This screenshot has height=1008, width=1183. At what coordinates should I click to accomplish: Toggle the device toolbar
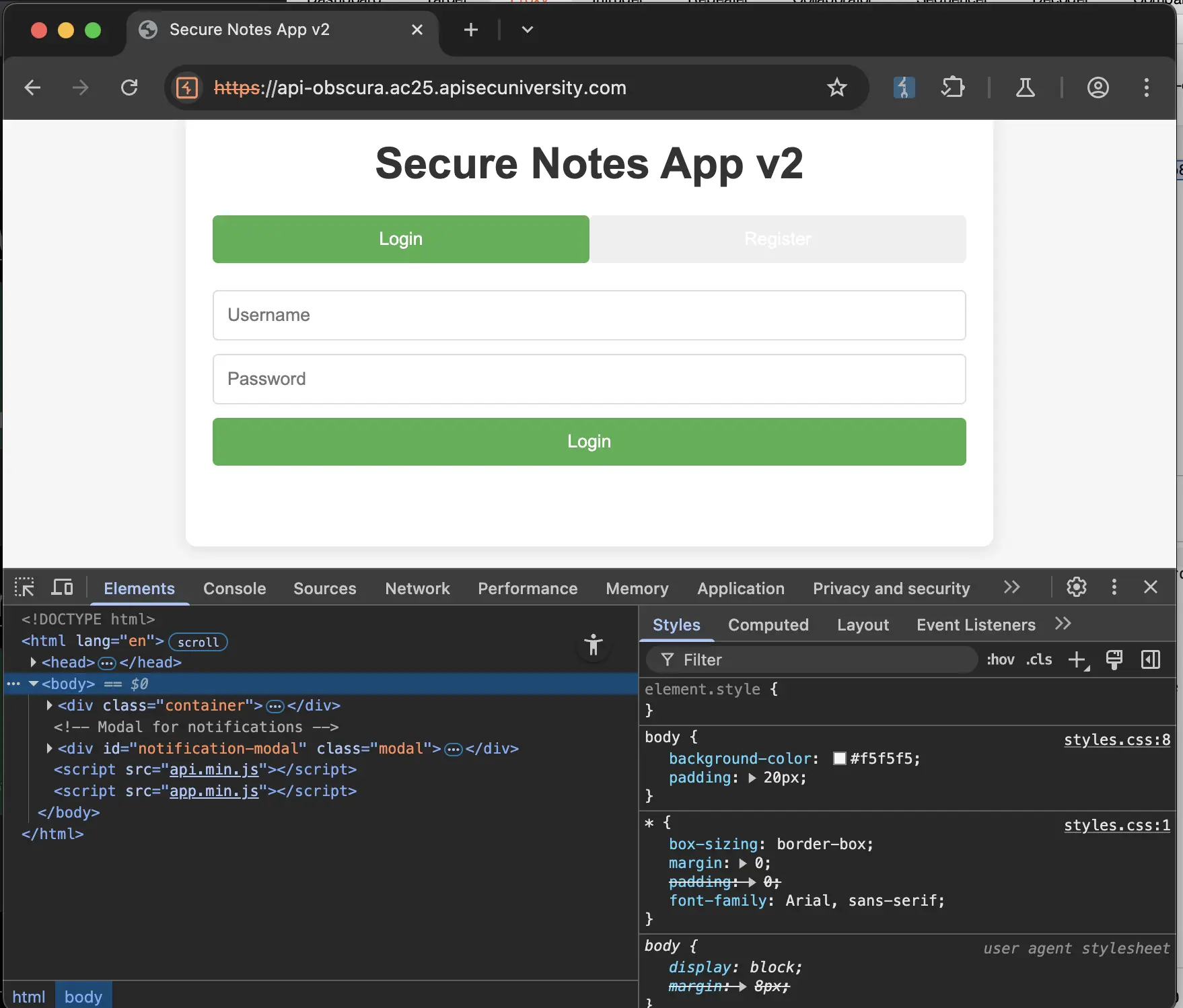(63, 587)
